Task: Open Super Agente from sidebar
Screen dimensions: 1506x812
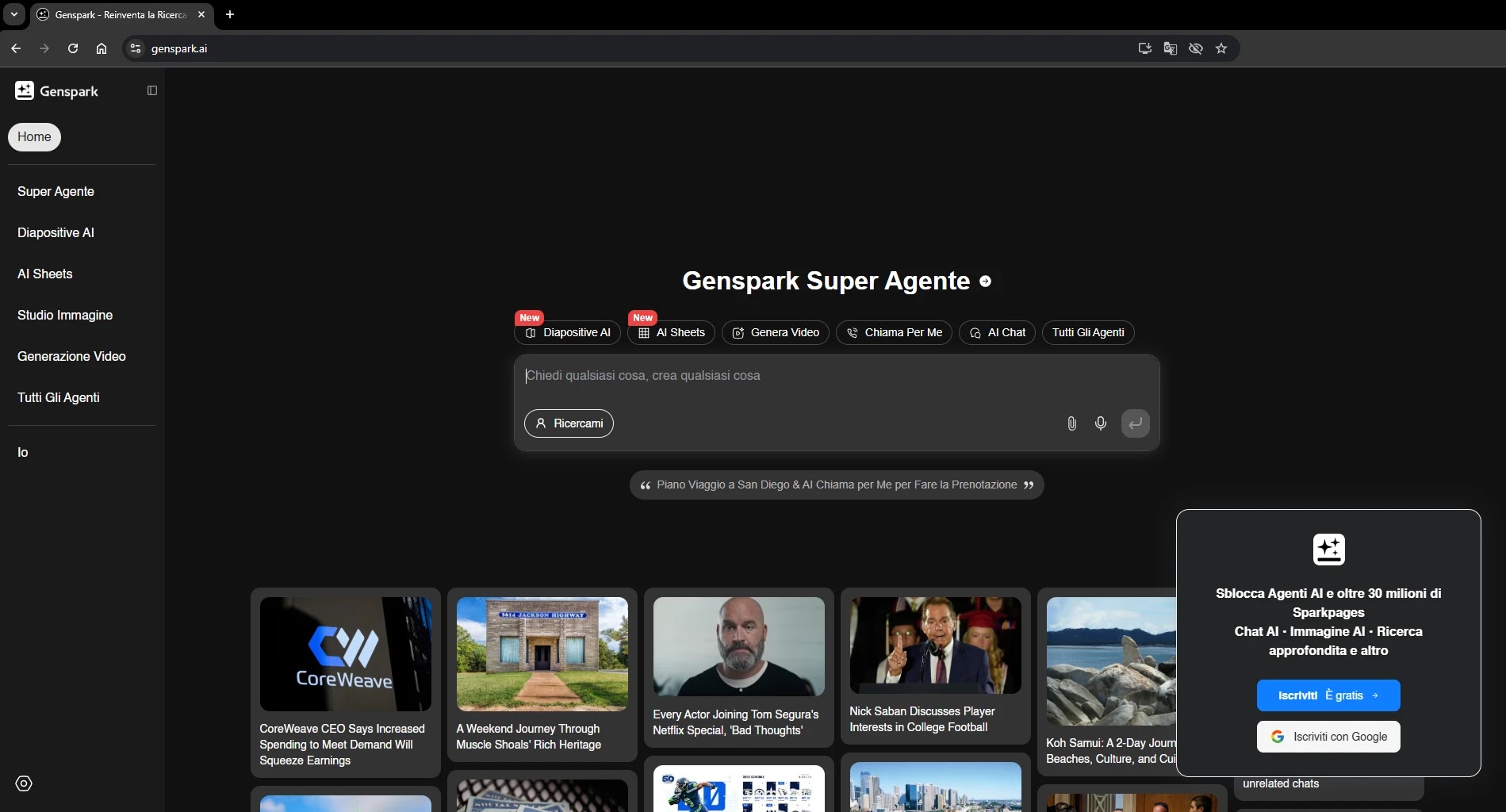Action: click(x=56, y=191)
